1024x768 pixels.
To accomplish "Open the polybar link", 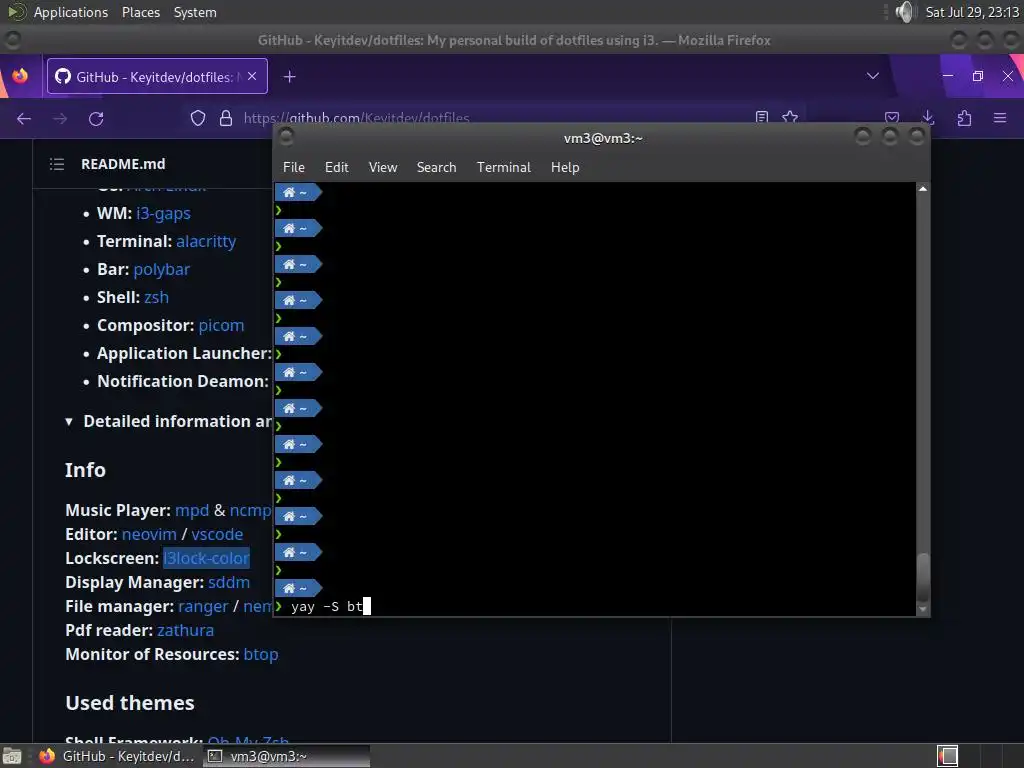I will click(x=161, y=270).
